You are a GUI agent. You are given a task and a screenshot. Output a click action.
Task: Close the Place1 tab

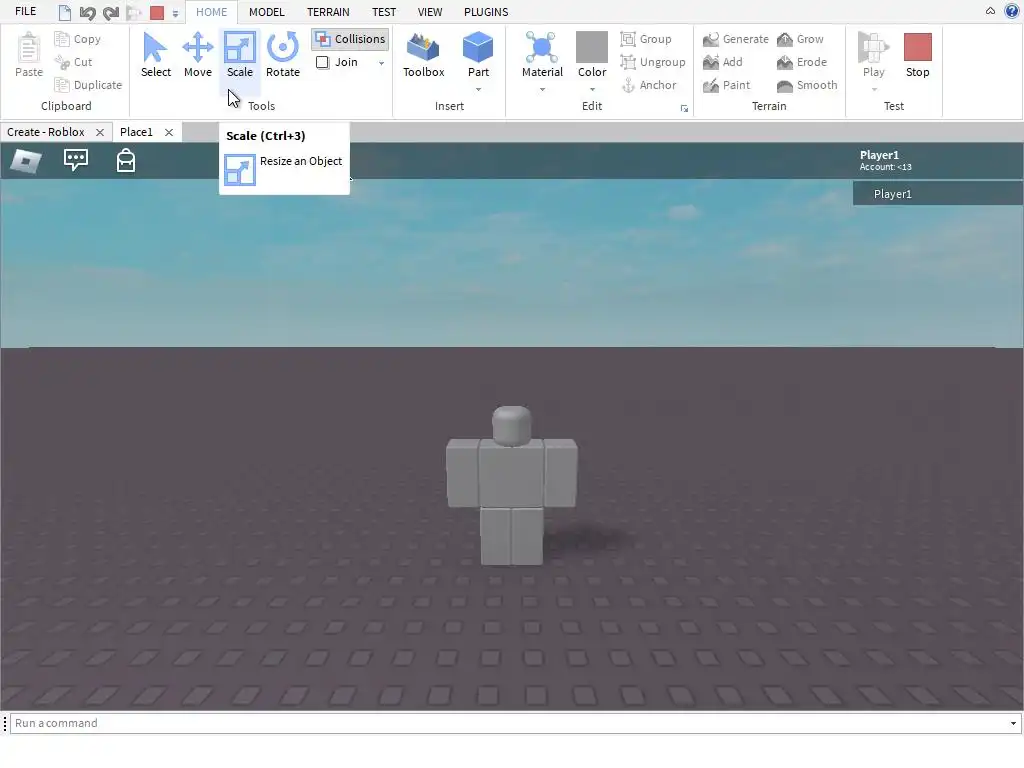click(169, 133)
